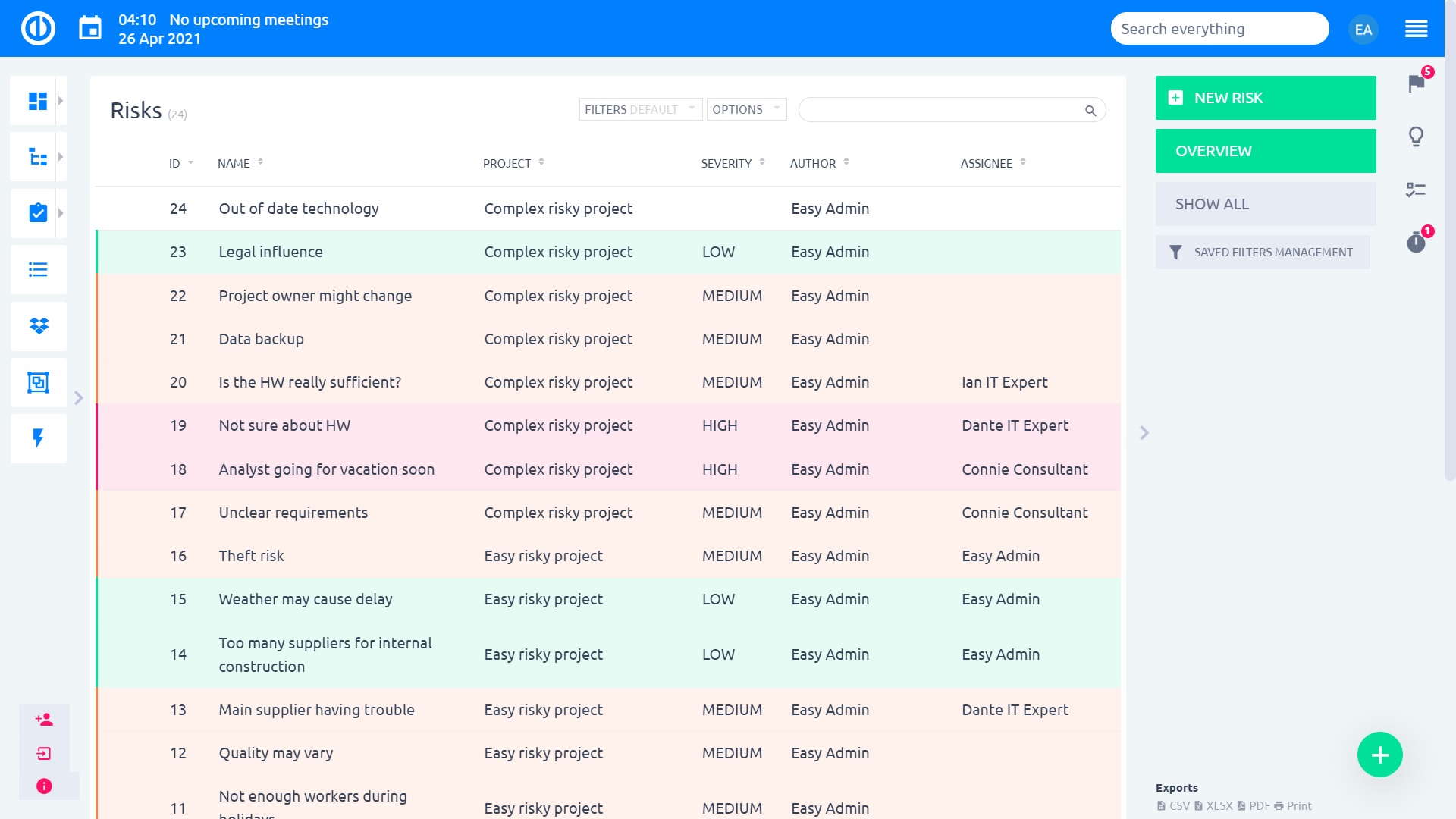The height and width of the screenshot is (819, 1456).
Task: Open the tasks clipboard icon in sidebar
Action: (37, 213)
